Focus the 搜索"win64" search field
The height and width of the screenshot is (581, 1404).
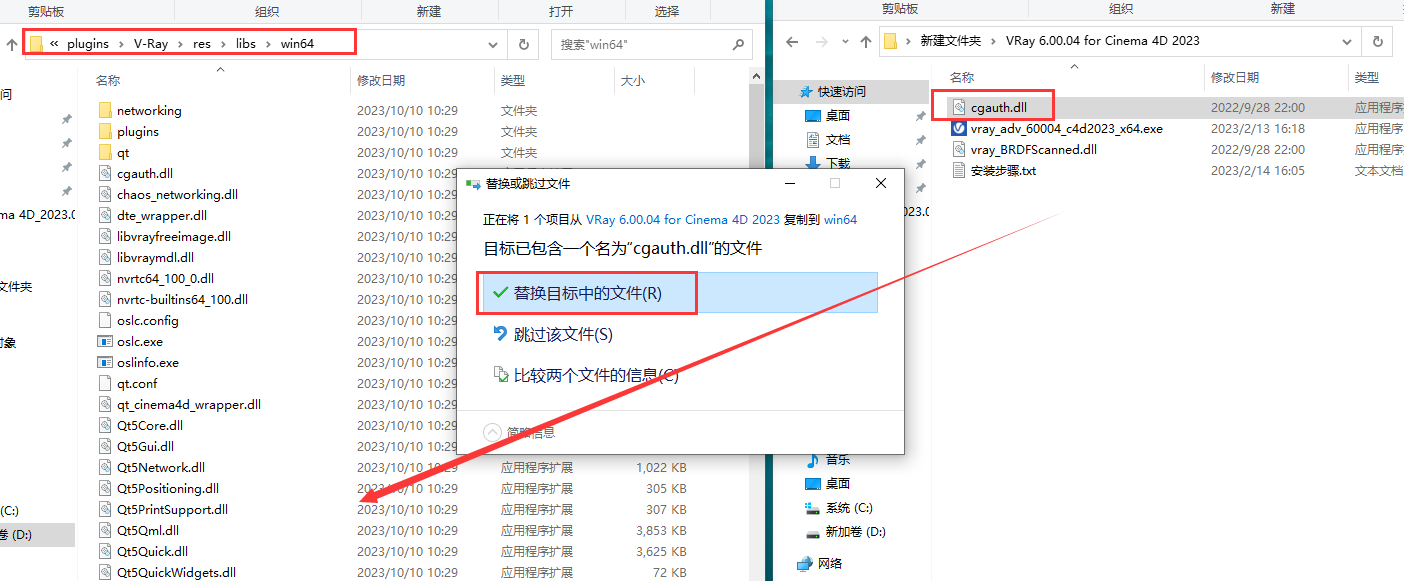click(651, 44)
